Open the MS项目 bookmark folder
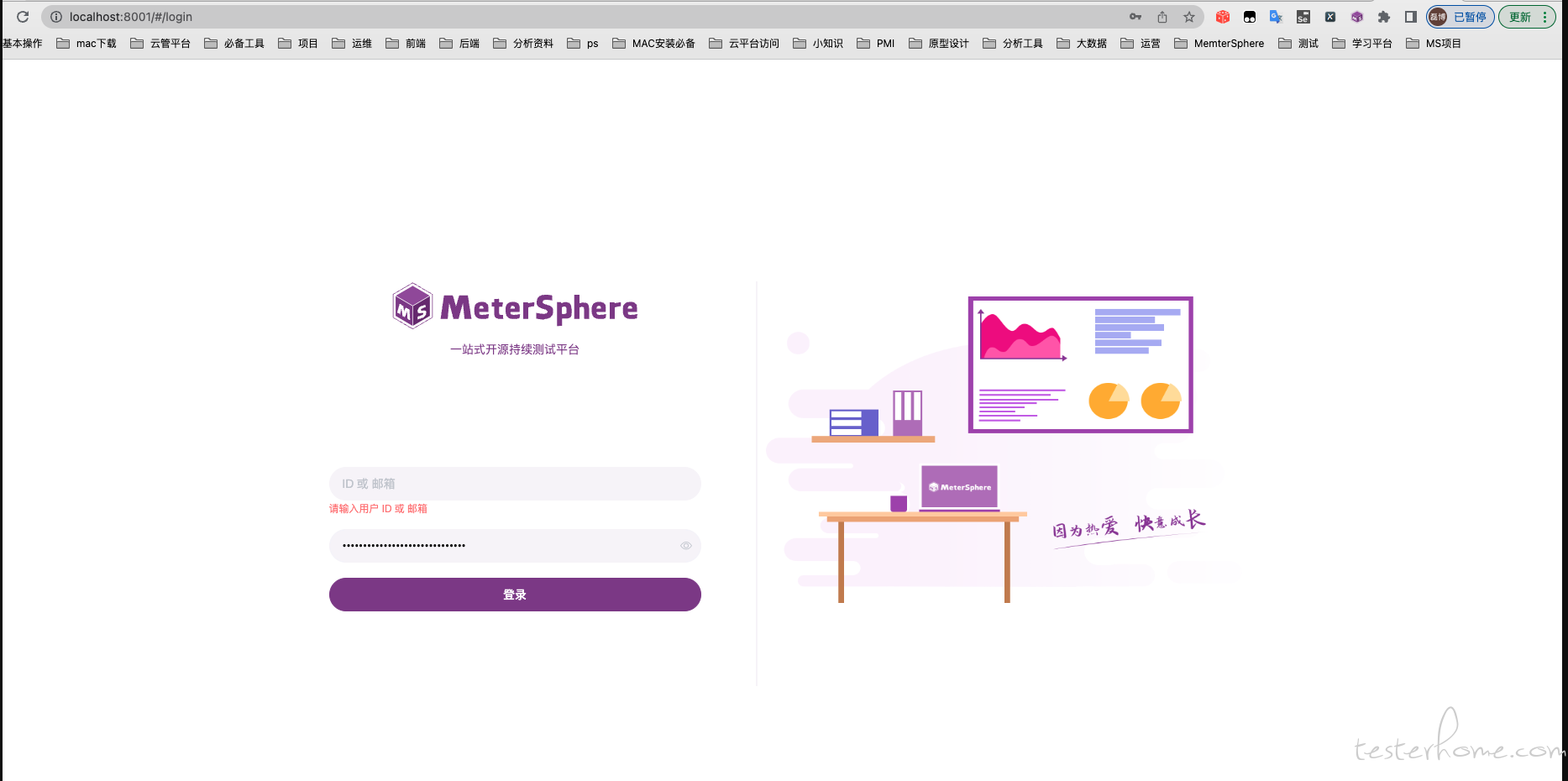This screenshot has height=781, width=1568. point(1434,44)
